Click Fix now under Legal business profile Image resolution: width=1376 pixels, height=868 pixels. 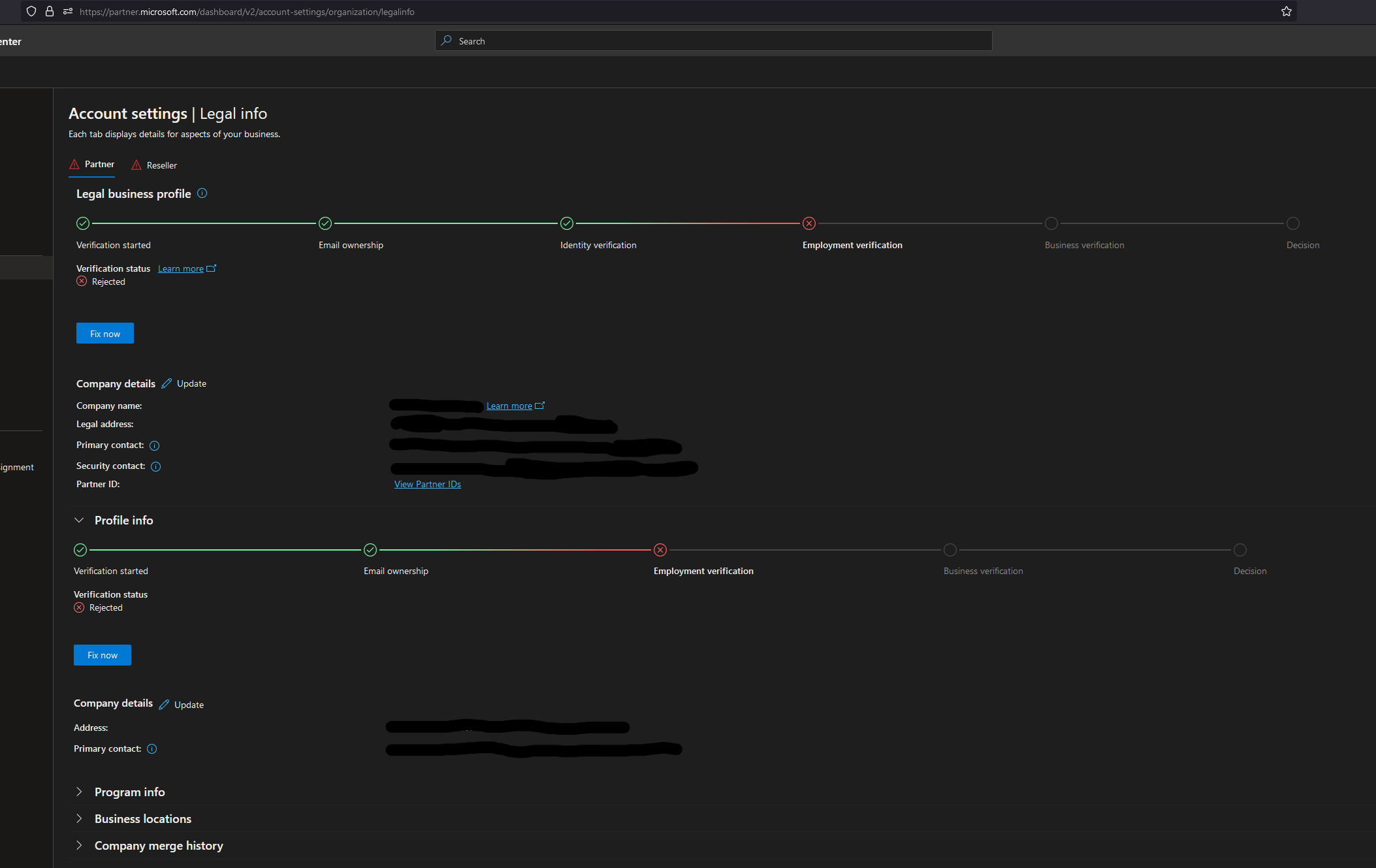pos(105,333)
